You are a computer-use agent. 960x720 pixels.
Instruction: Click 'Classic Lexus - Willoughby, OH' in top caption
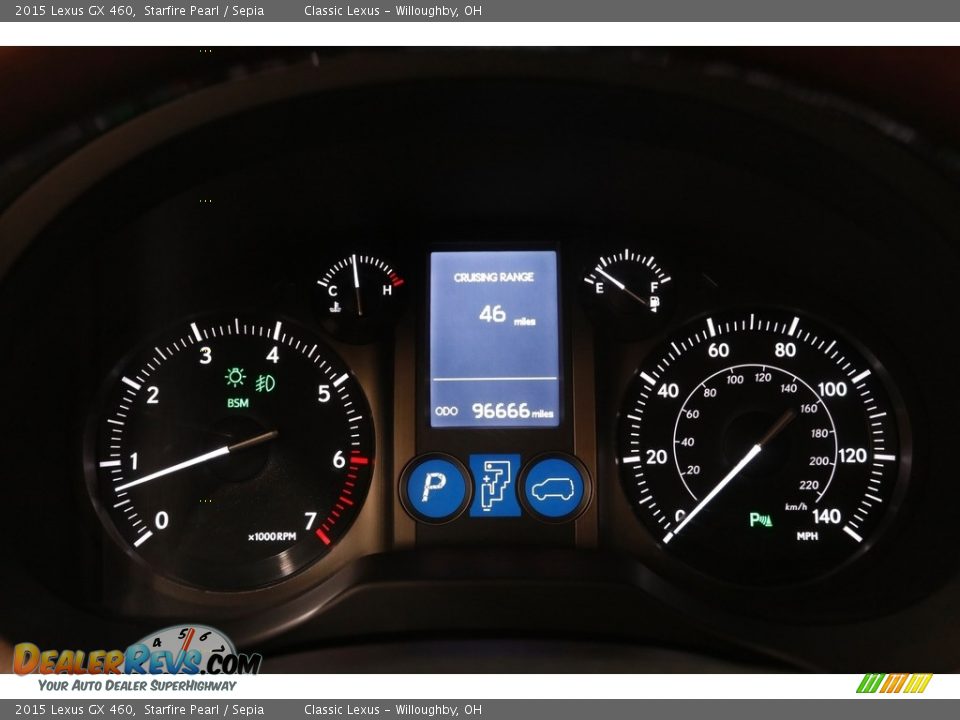[x=392, y=10]
